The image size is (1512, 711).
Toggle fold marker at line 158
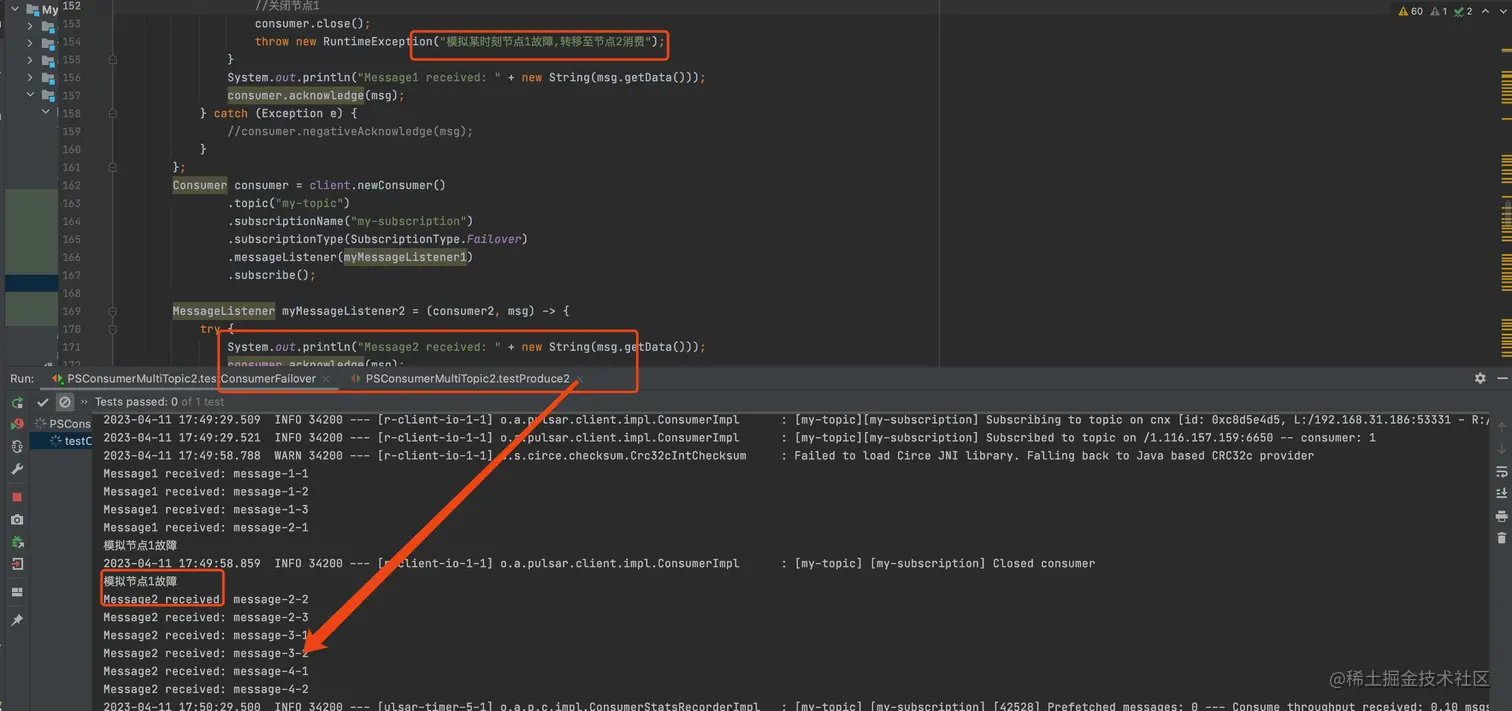[112, 113]
